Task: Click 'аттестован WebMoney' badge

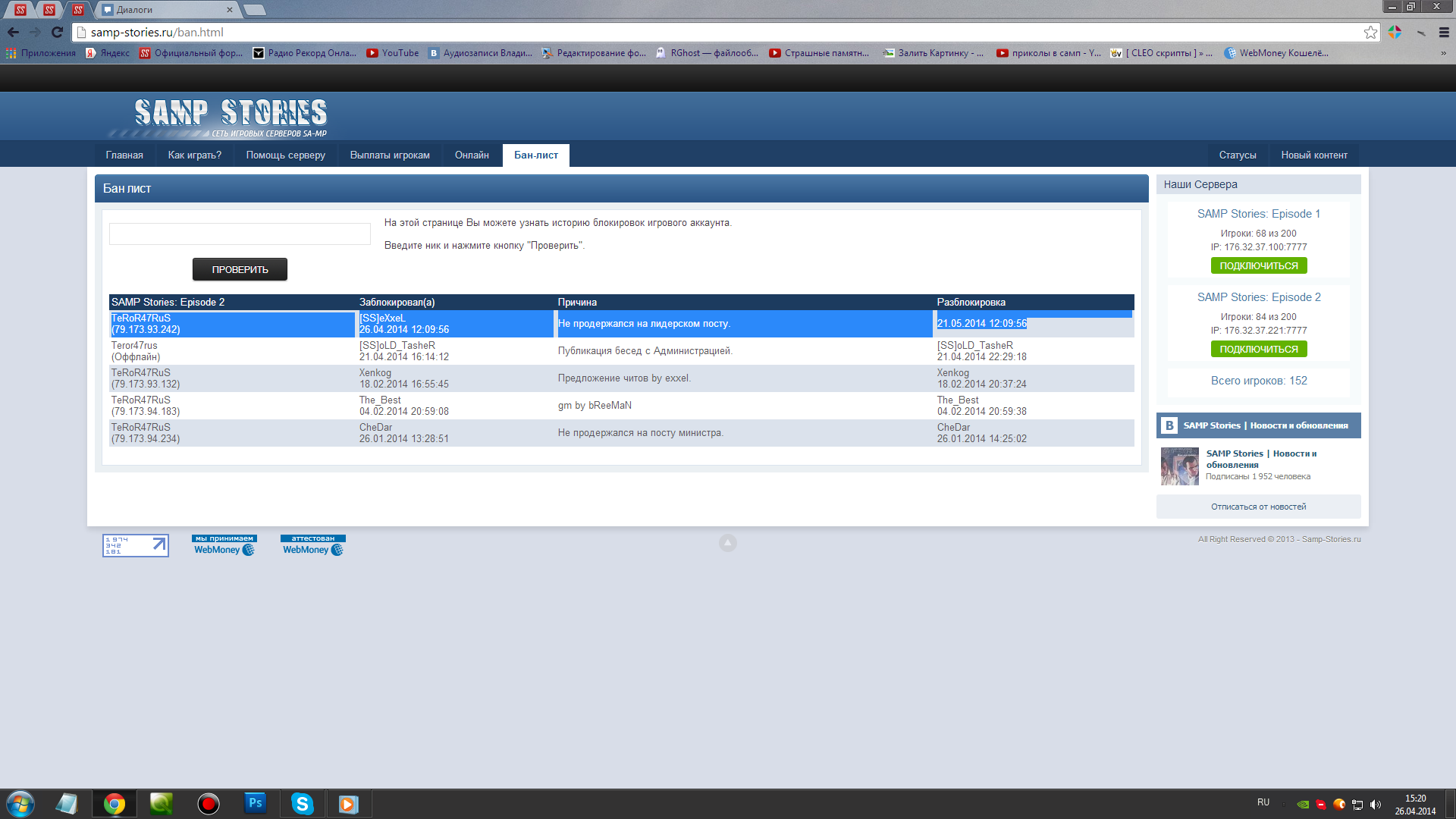Action: coord(313,545)
